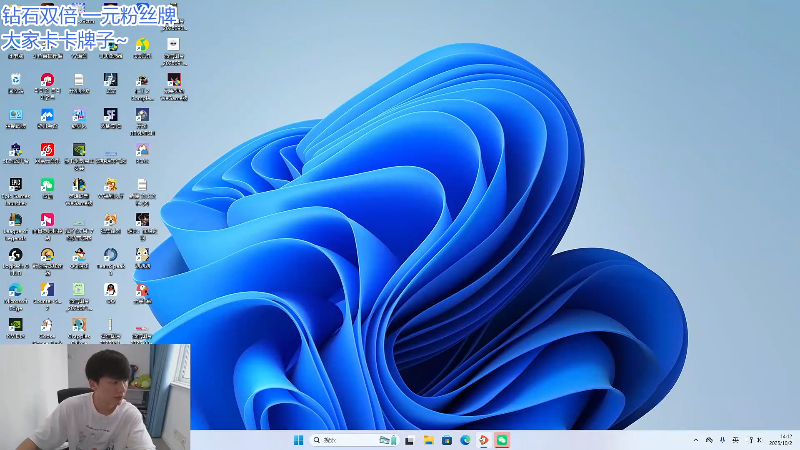Open Microsoft Store from the taskbar
800x450 pixels.
pos(446,440)
